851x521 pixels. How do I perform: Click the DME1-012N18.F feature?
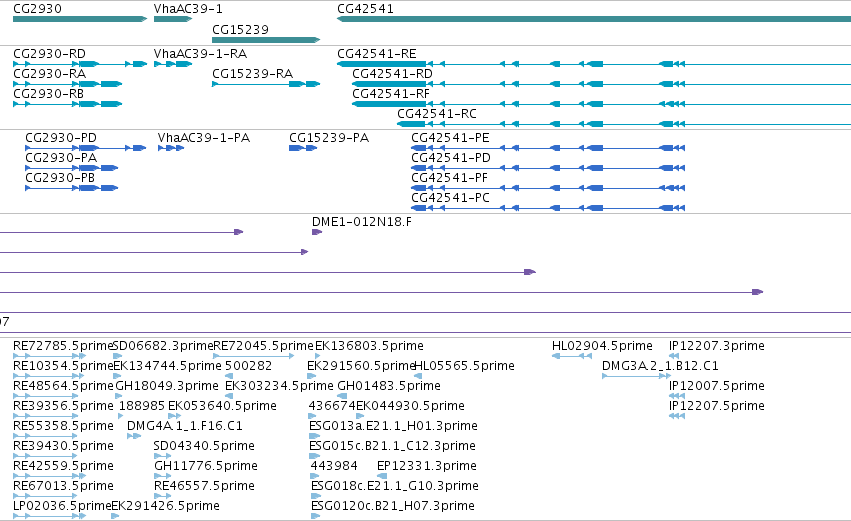(317, 232)
